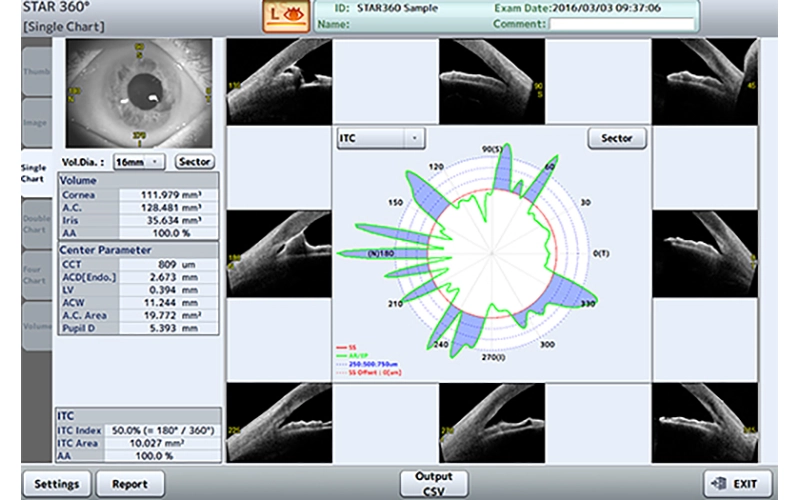The height and width of the screenshot is (500, 800).
Task: Click the A.C. Area value 19.772
Action: click(x=172, y=315)
